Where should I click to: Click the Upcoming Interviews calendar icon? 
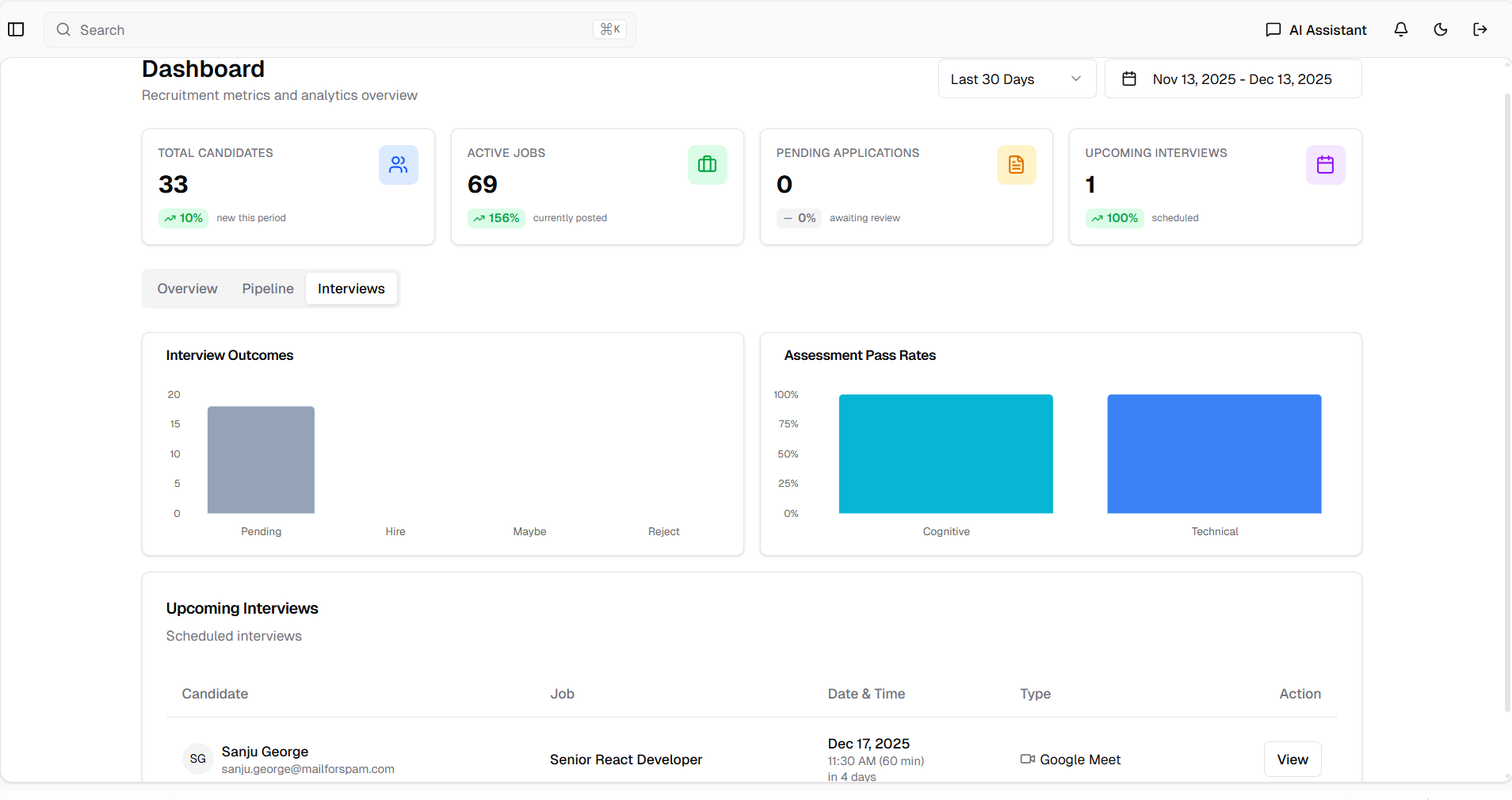click(1325, 165)
